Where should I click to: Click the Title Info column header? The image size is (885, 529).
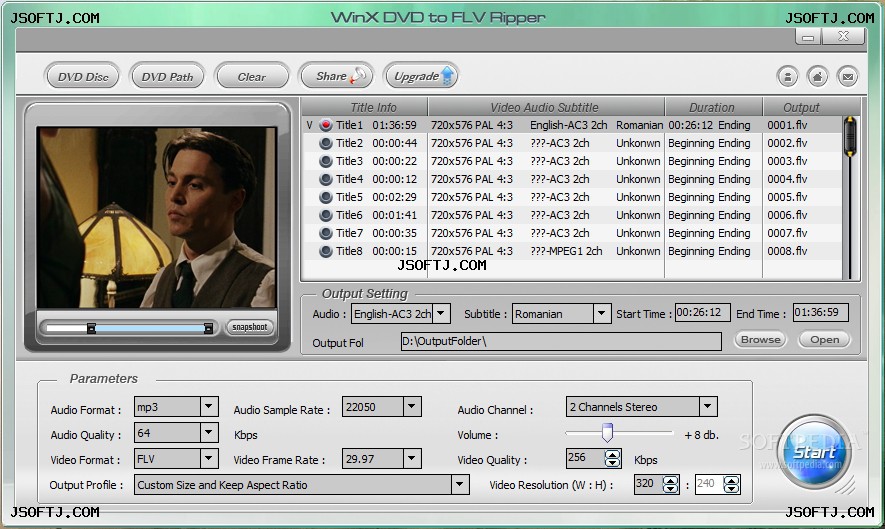tap(366, 107)
